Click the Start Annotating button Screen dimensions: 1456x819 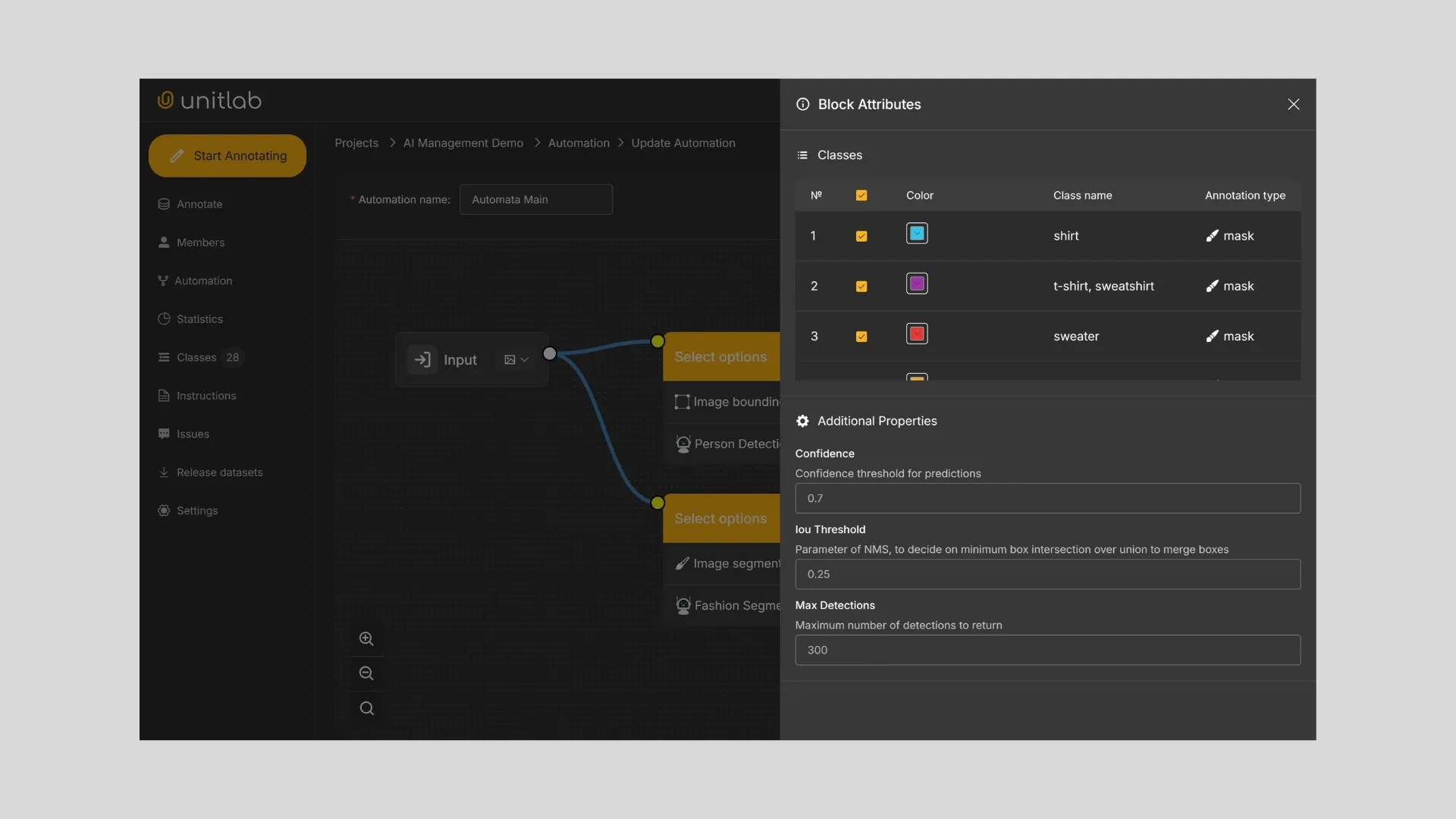(227, 155)
